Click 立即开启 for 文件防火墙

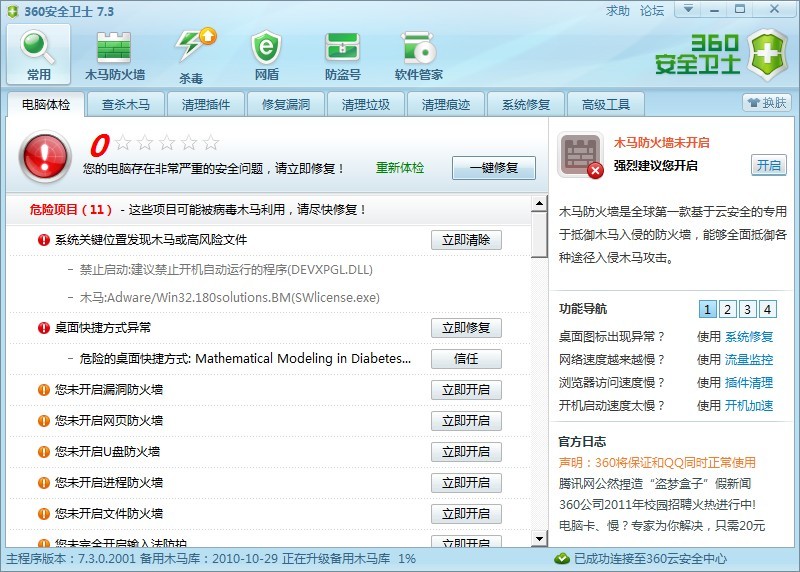466,514
